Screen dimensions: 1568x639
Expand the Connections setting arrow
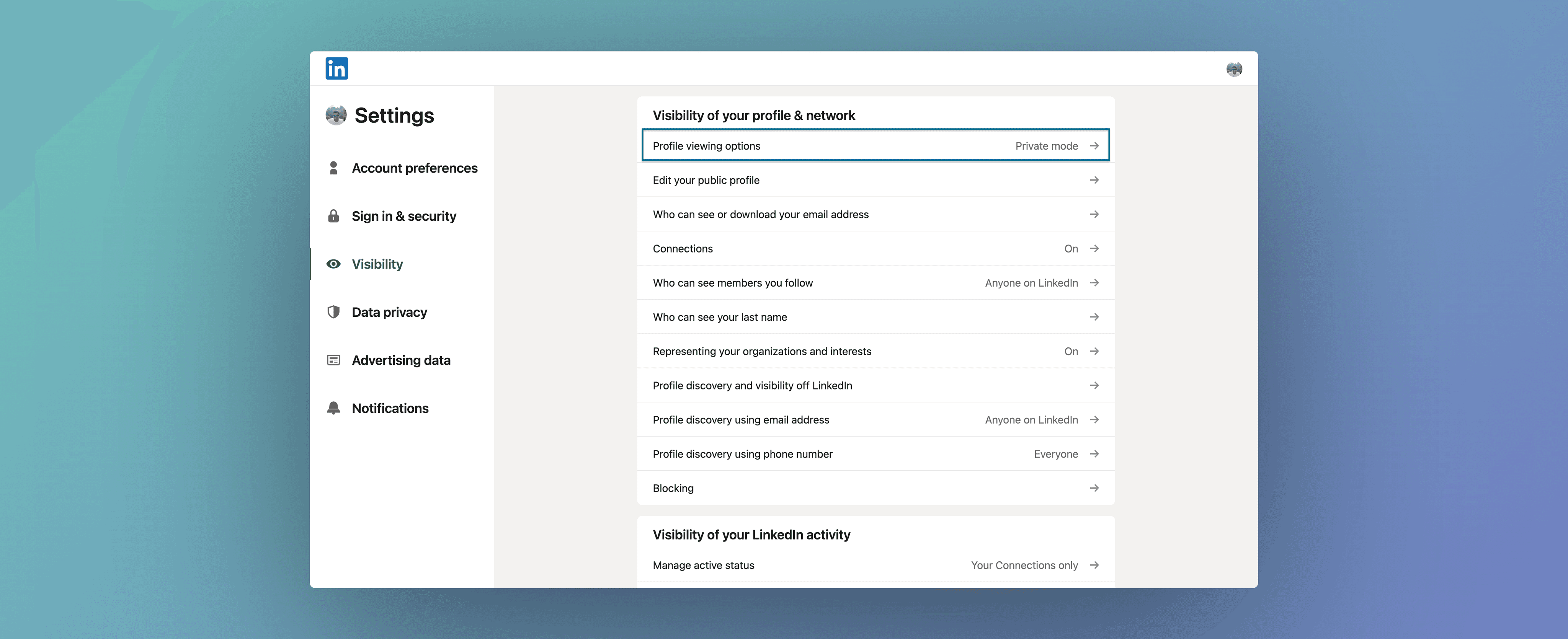[x=1094, y=248]
